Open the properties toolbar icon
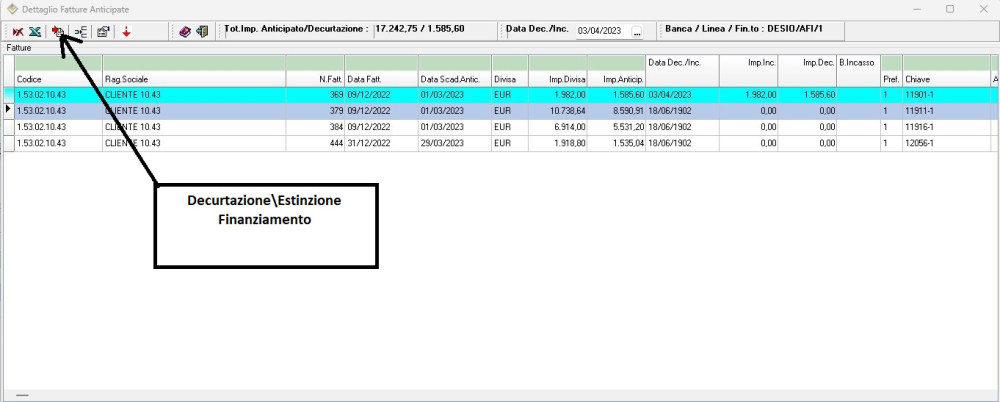 [103, 32]
